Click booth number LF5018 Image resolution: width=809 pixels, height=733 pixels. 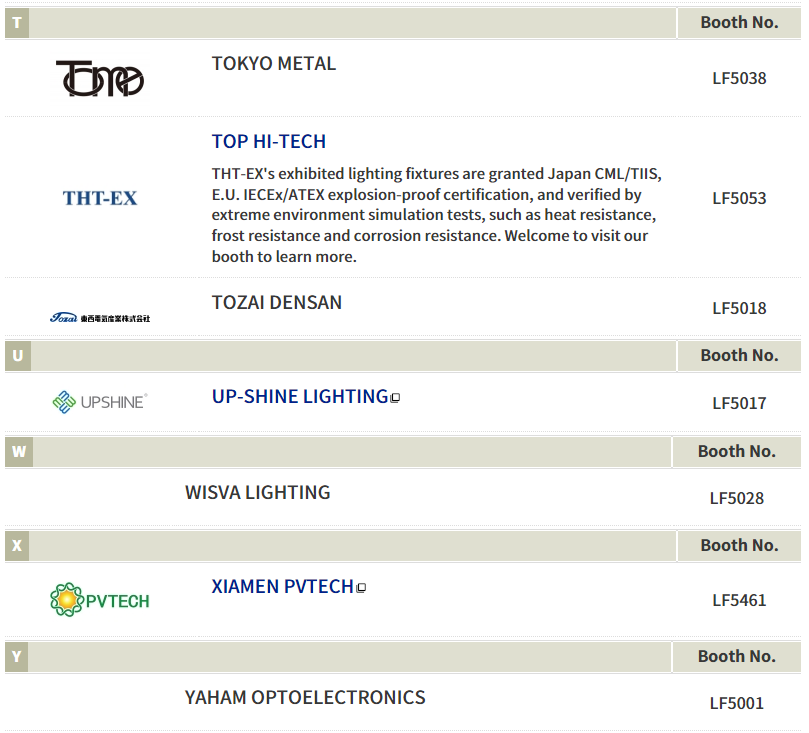(739, 308)
